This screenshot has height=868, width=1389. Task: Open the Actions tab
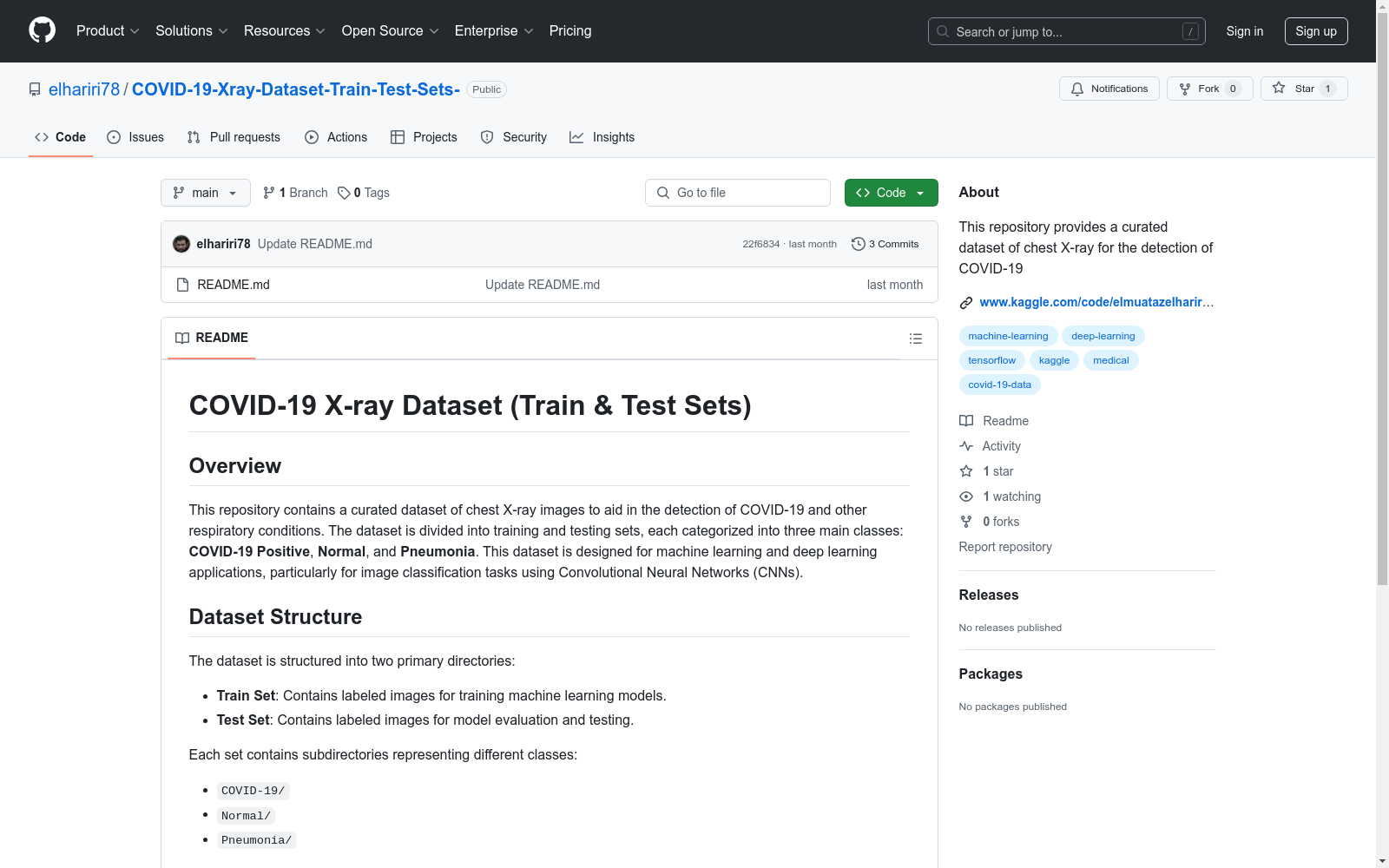tap(336, 137)
